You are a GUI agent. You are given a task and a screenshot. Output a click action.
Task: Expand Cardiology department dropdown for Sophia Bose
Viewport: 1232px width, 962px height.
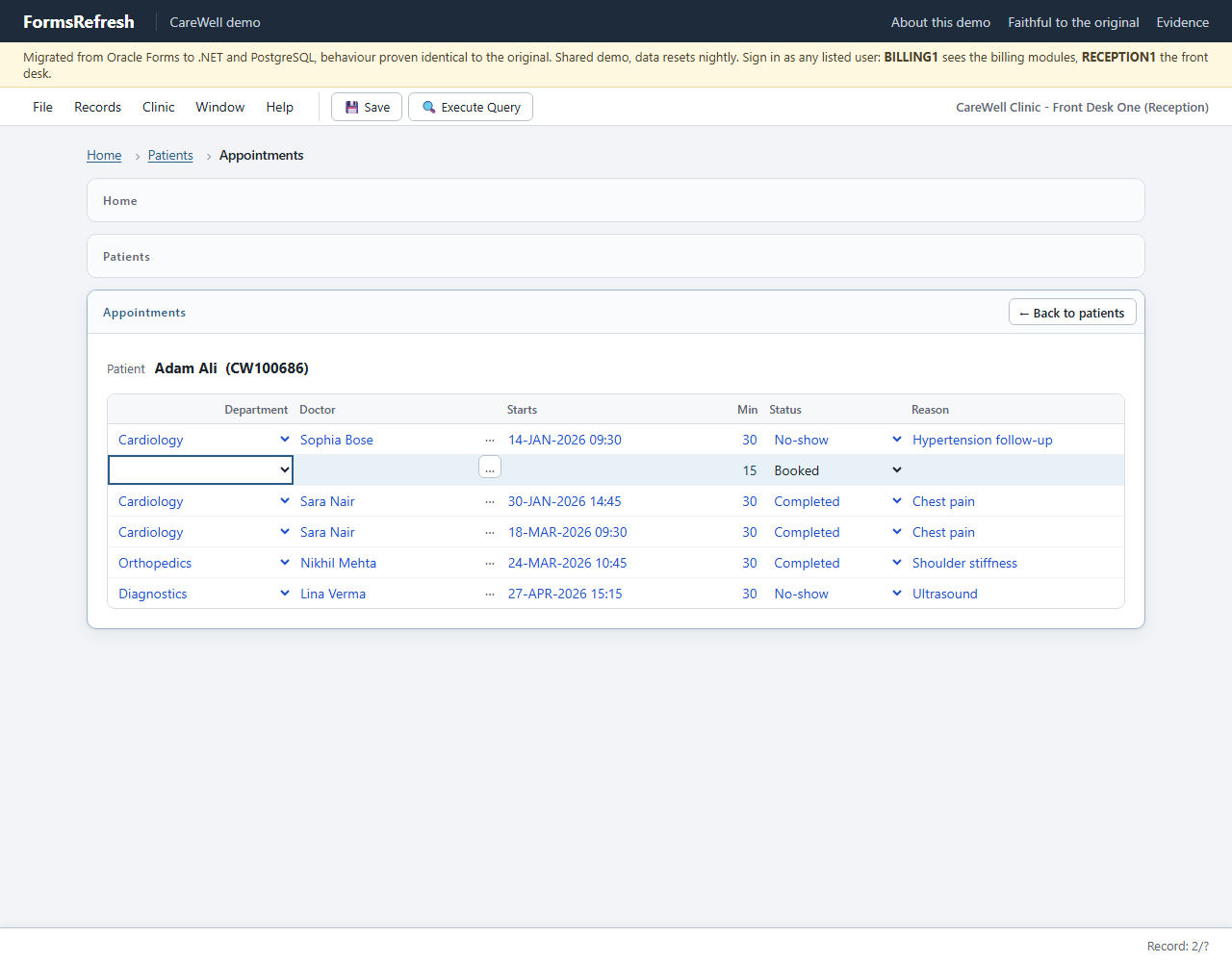(285, 440)
